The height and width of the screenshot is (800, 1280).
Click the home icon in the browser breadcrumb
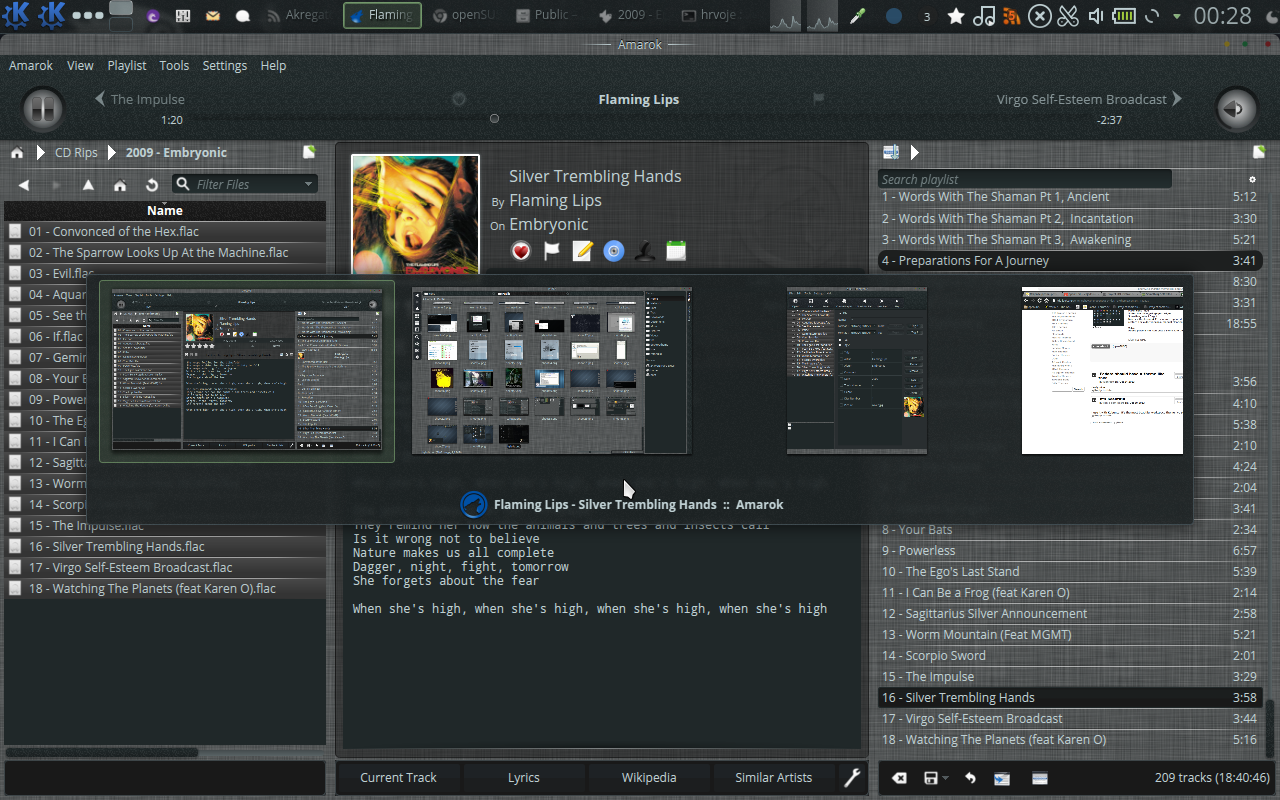click(17, 153)
